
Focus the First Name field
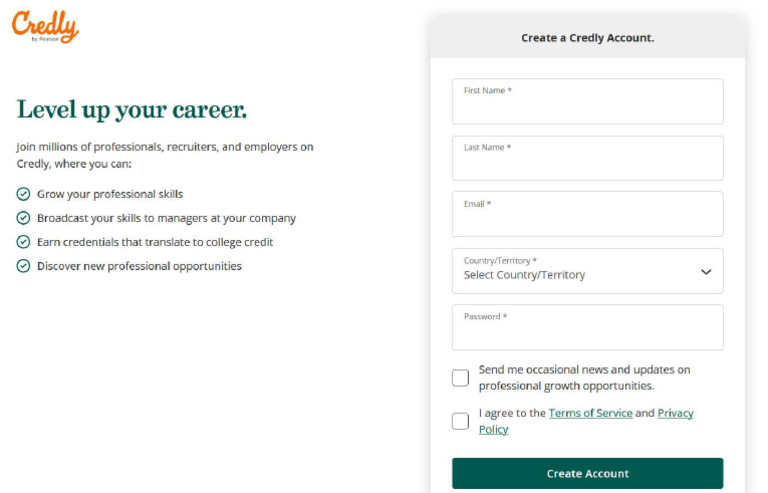point(587,101)
